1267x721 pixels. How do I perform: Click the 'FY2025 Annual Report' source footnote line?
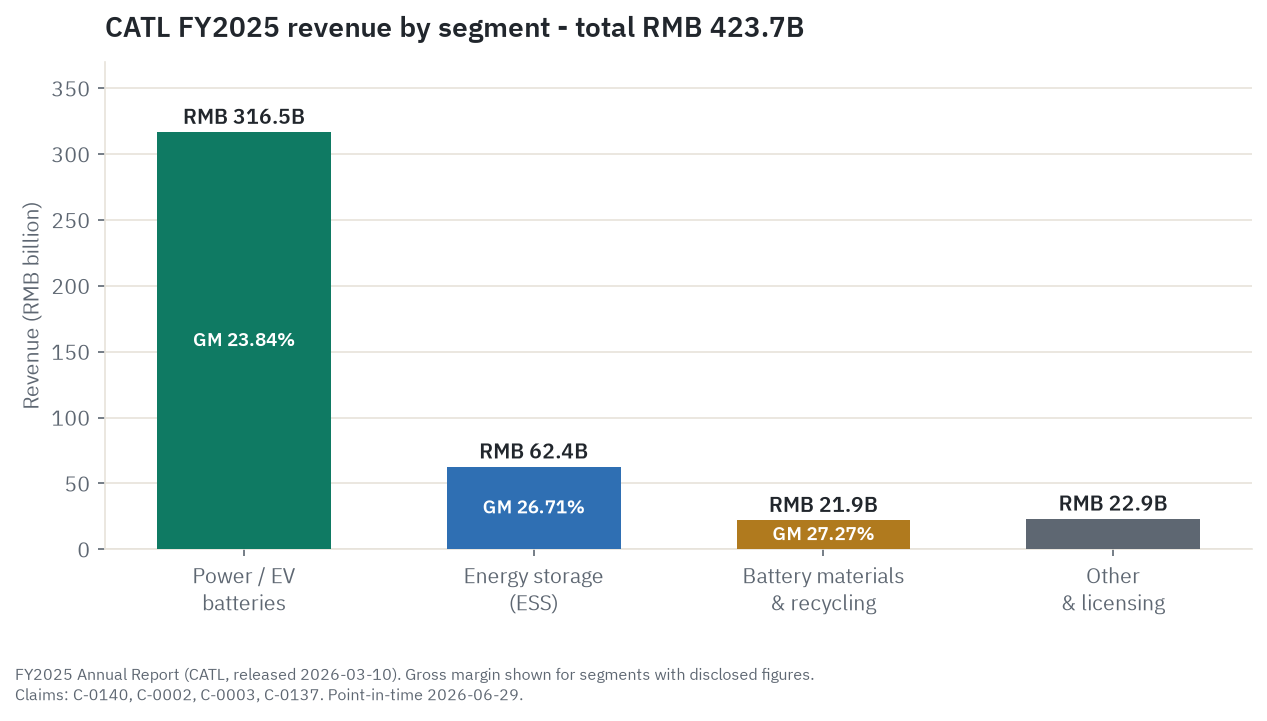pyautogui.click(x=415, y=674)
